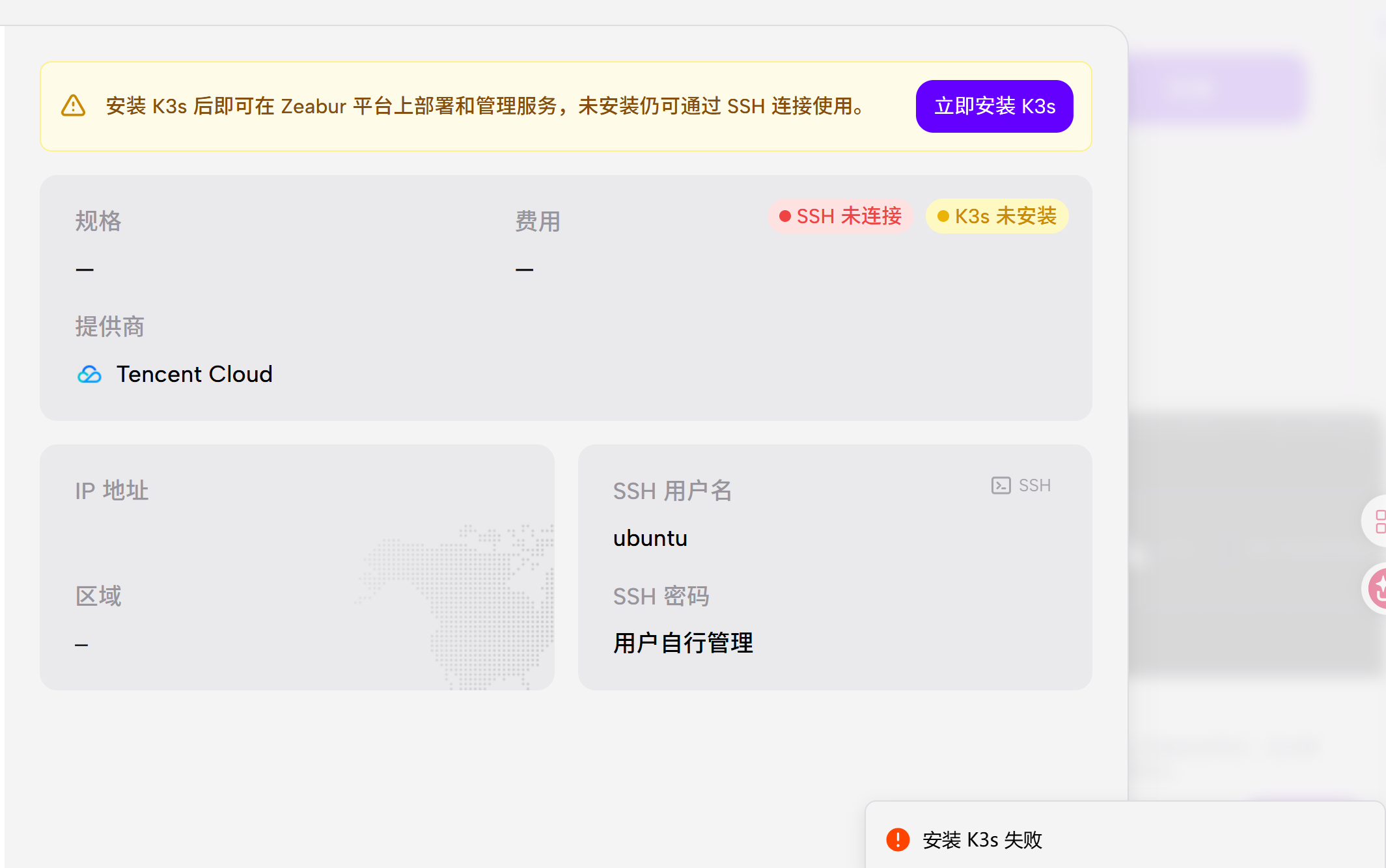The height and width of the screenshot is (868, 1386).
Task: Select the 规格 specification field
Action: tap(98, 222)
